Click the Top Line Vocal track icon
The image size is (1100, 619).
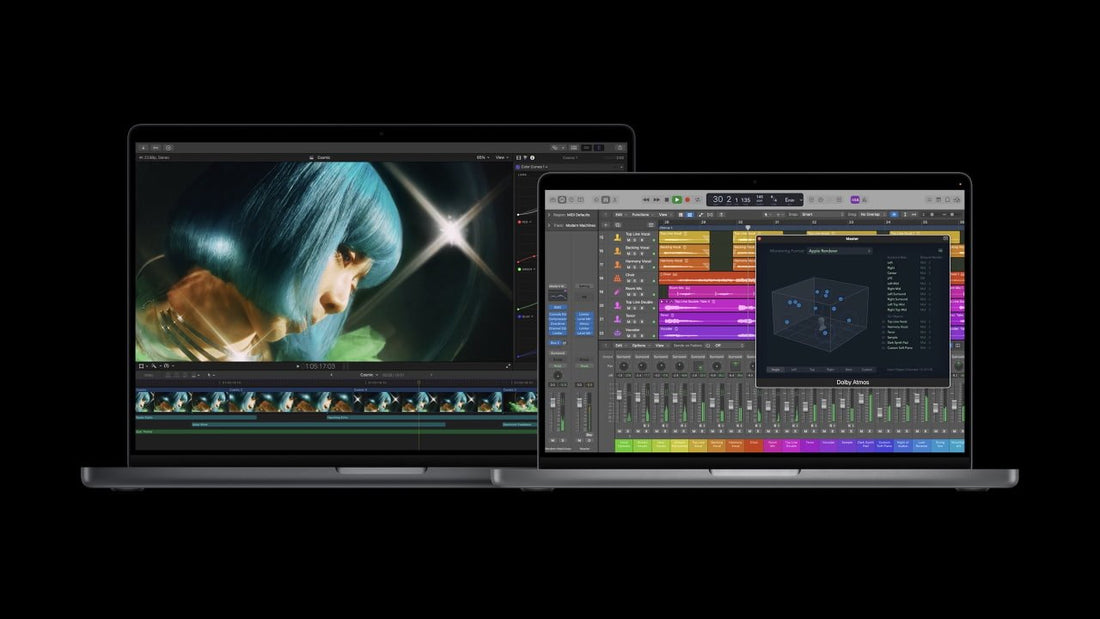coord(617,238)
